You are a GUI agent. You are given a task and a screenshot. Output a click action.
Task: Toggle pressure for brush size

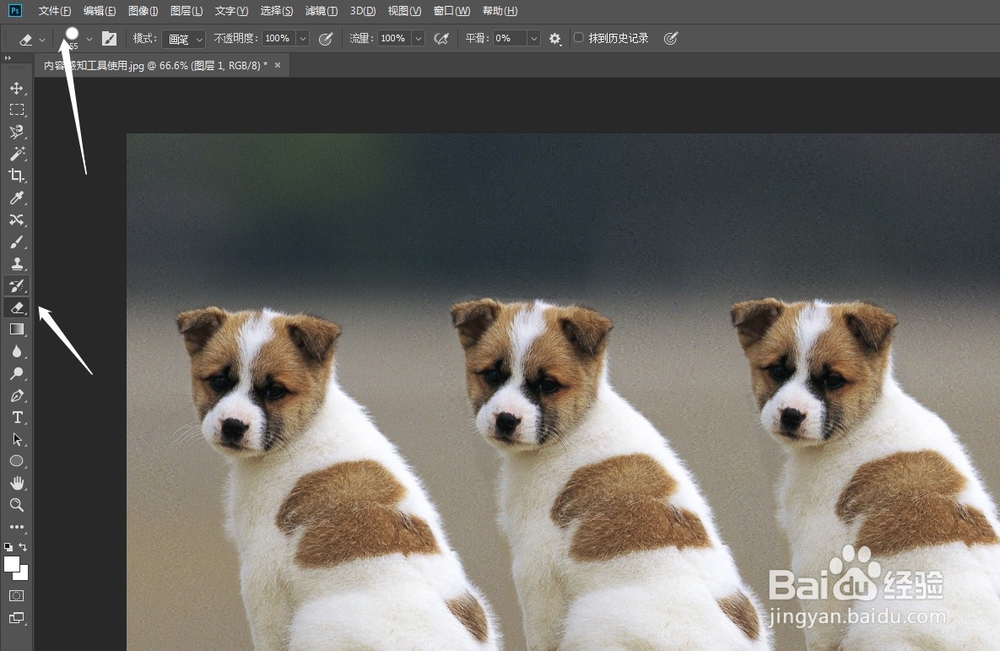670,39
